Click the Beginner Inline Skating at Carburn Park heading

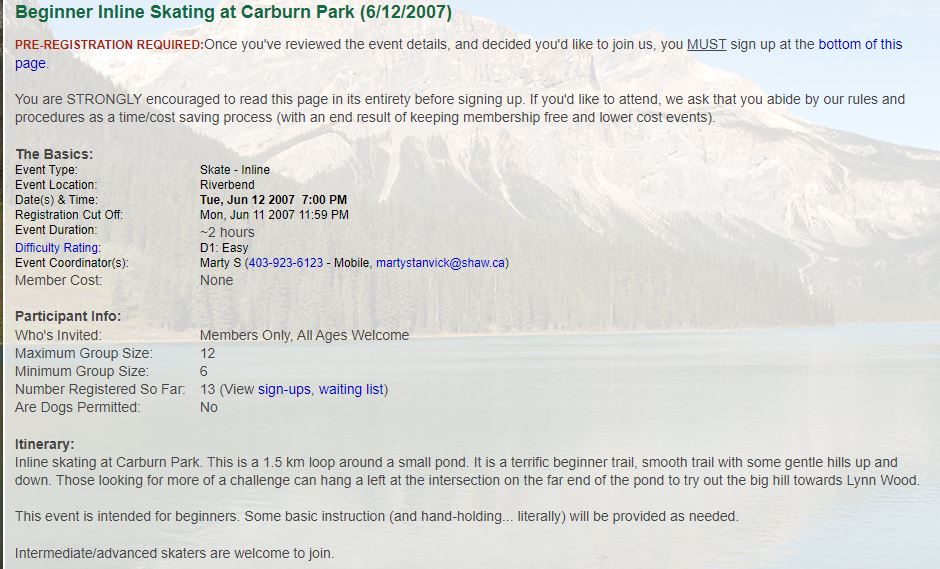point(233,12)
